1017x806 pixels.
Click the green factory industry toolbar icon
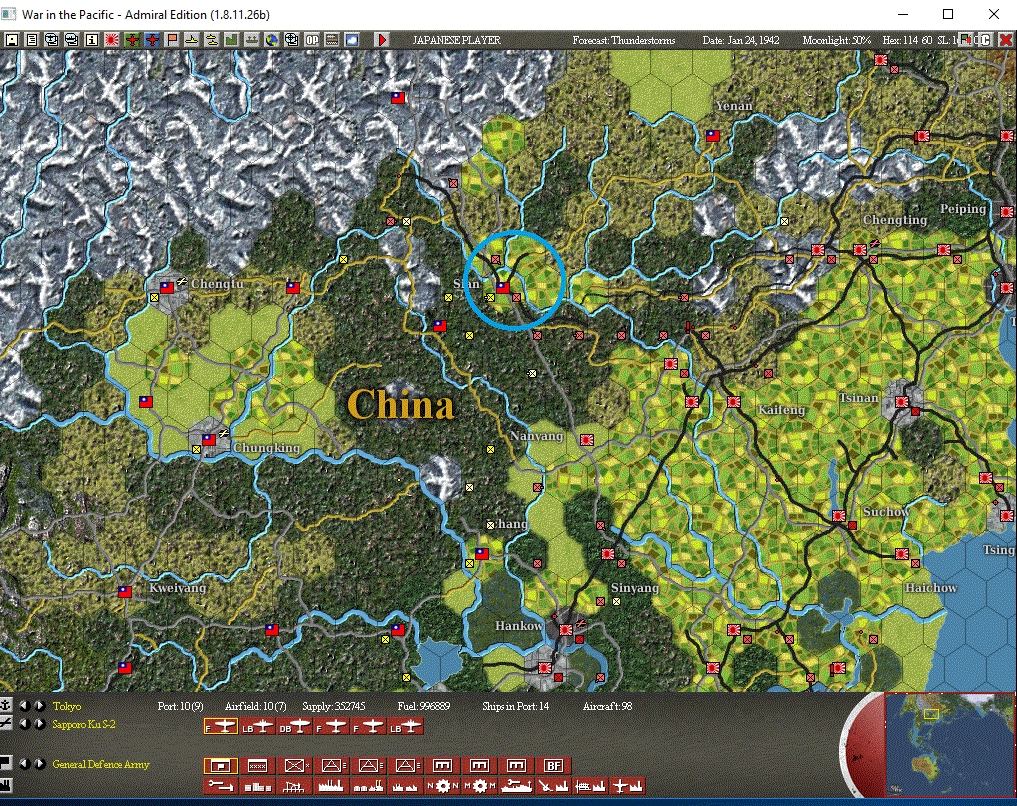point(232,40)
